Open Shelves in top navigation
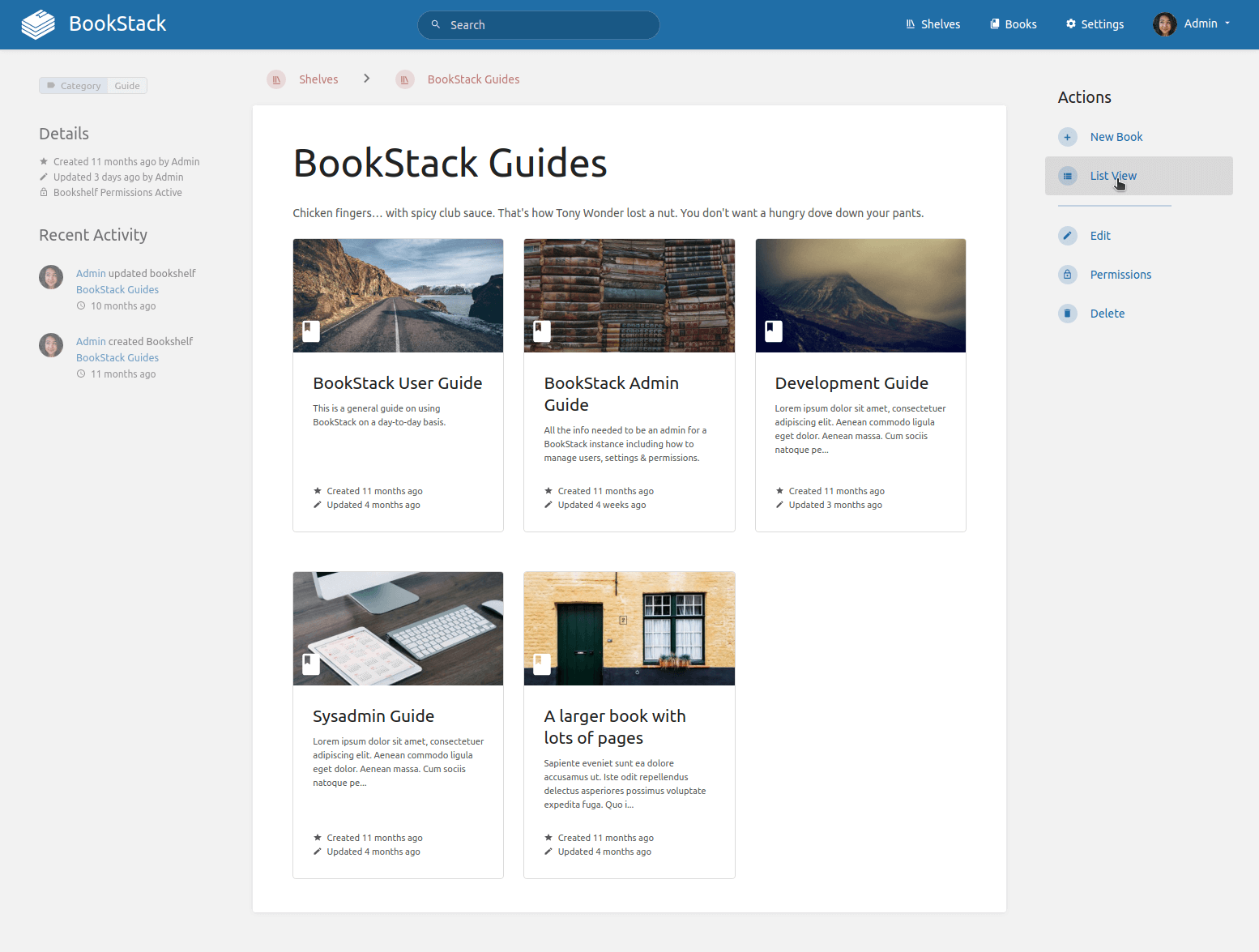 933,24
